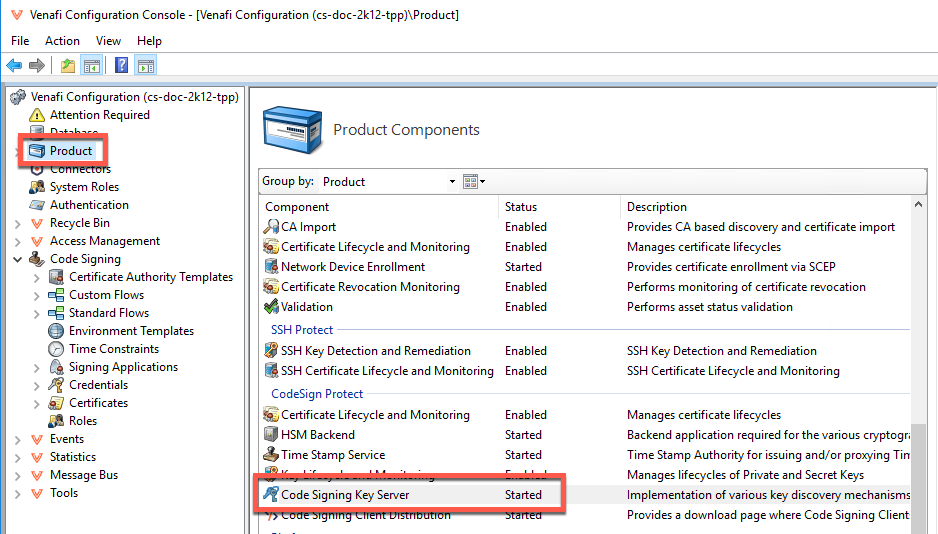This screenshot has height=534, width=938.
Task: Open the View menu
Action: tap(108, 41)
